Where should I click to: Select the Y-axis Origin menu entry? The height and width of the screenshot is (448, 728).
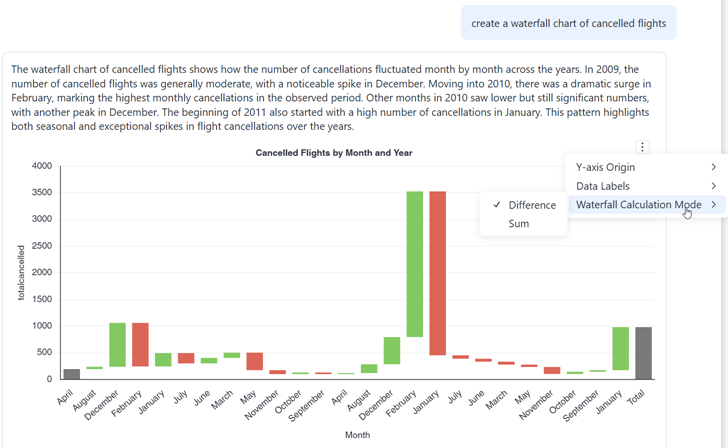point(606,167)
